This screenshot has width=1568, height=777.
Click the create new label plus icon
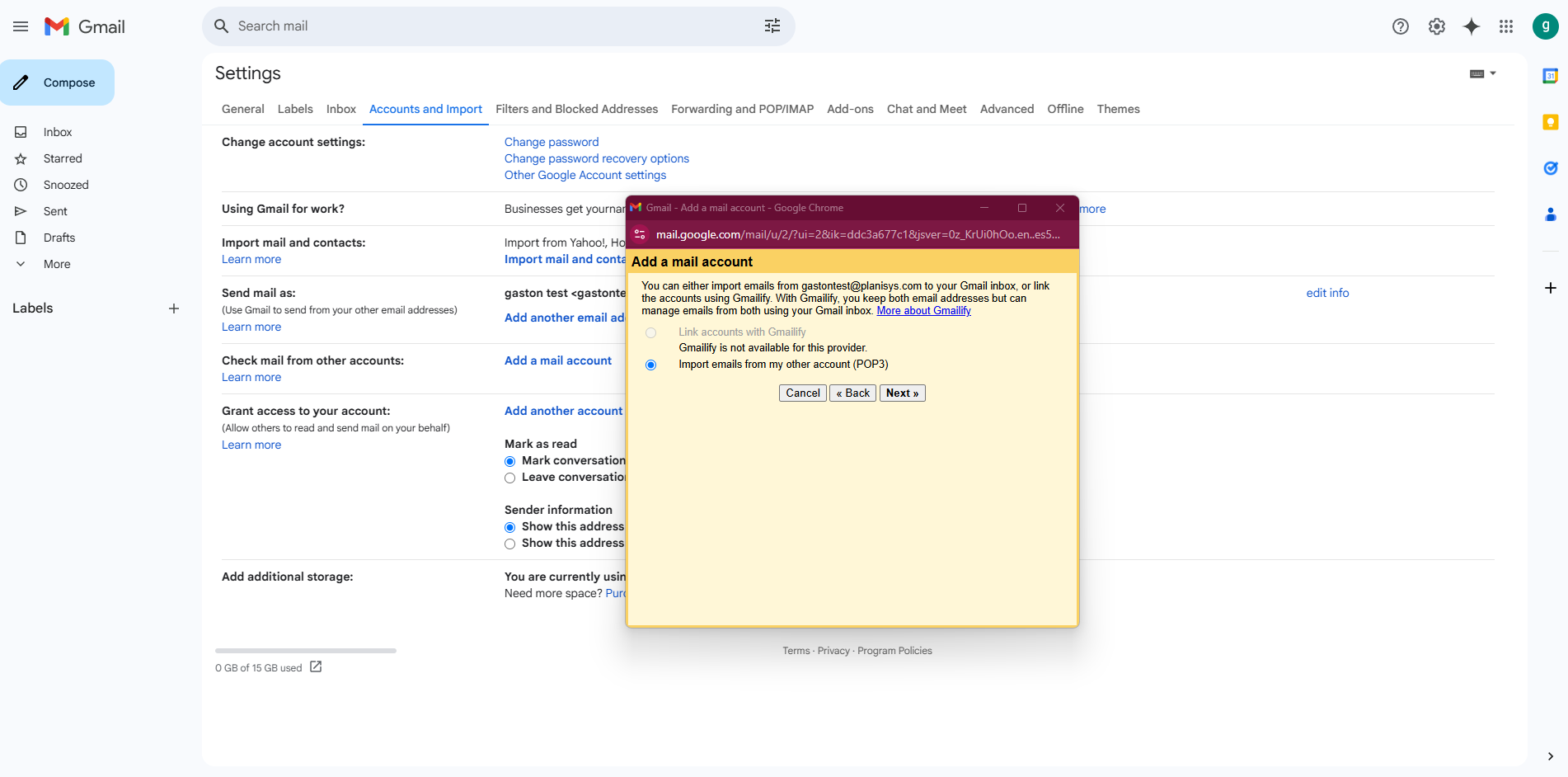(174, 308)
